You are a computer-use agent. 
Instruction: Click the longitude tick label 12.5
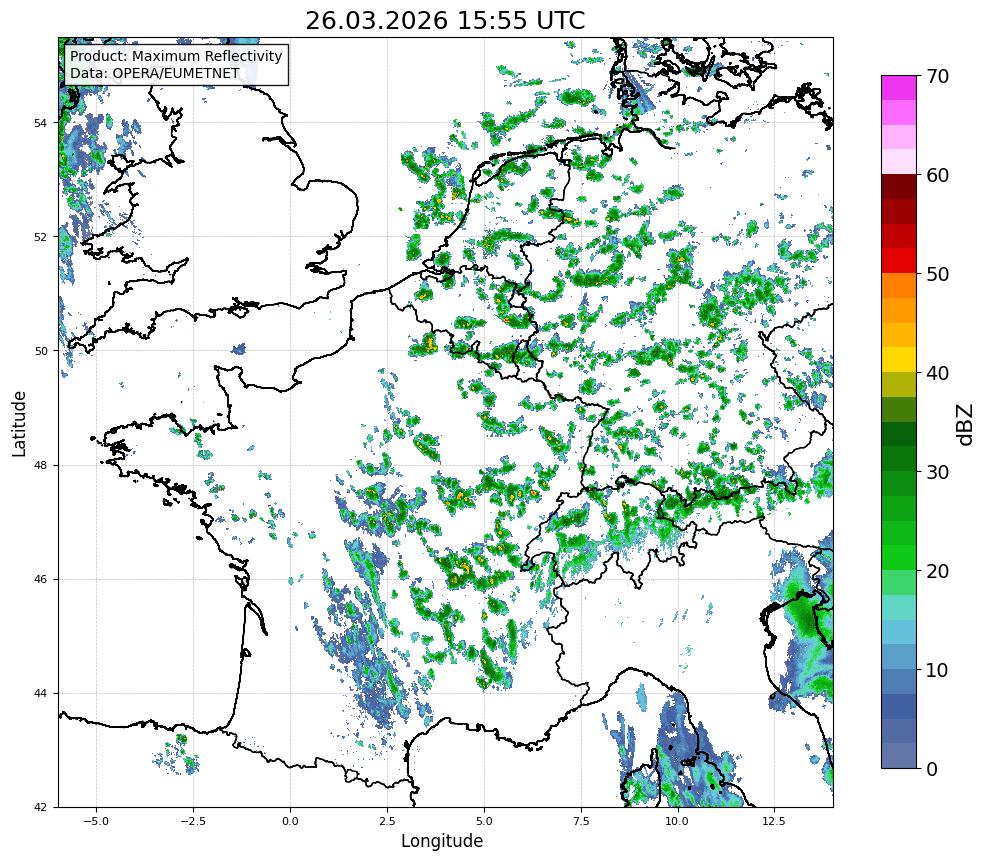click(x=774, y=821)
